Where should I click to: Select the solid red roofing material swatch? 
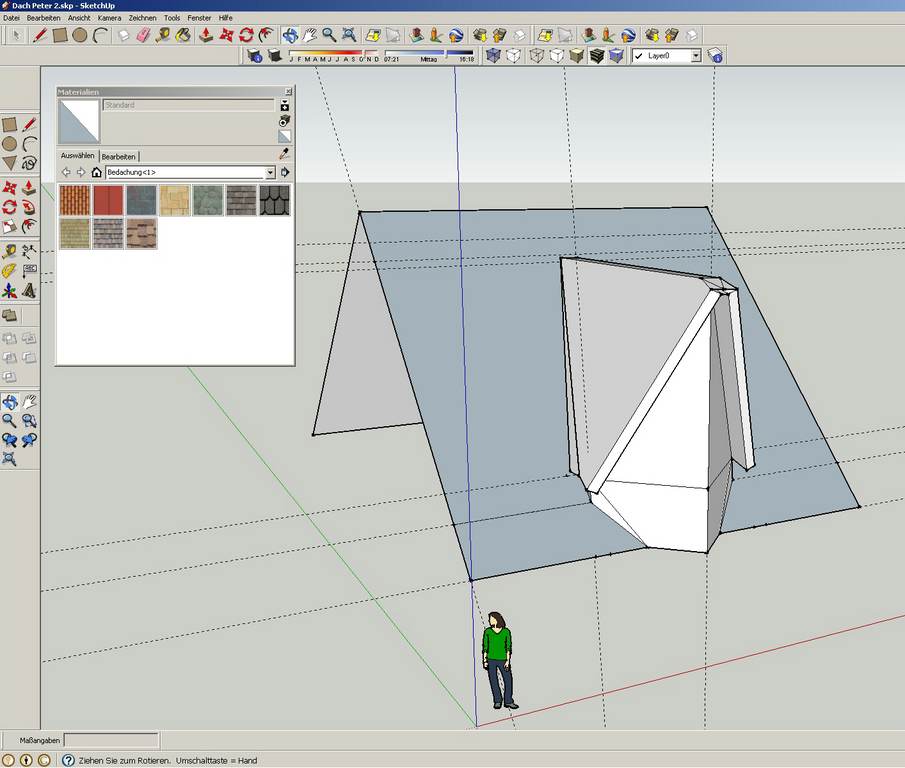click(108, 200)
